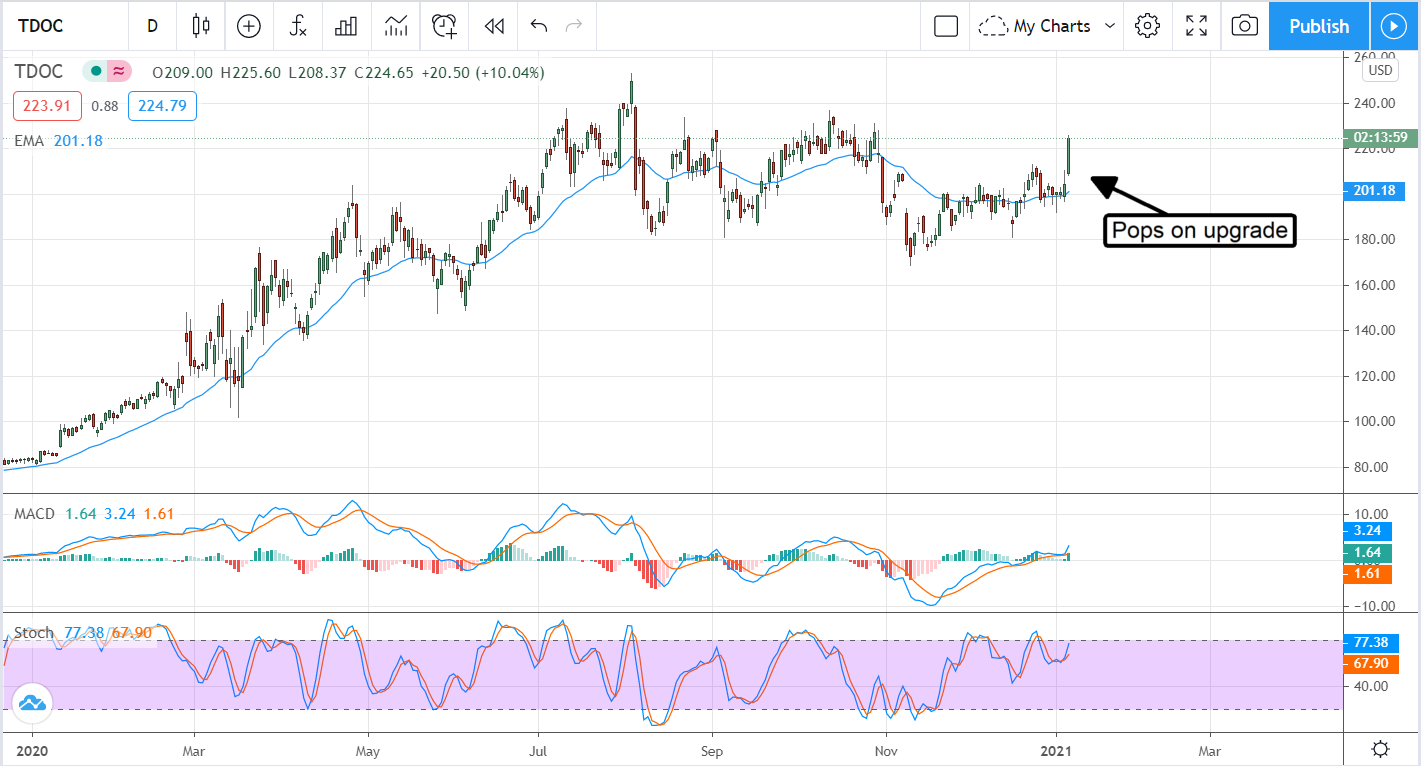1421x766 pixels.
Task: Open the D timeframe interval dropdown
Action: tap(152, 26)
